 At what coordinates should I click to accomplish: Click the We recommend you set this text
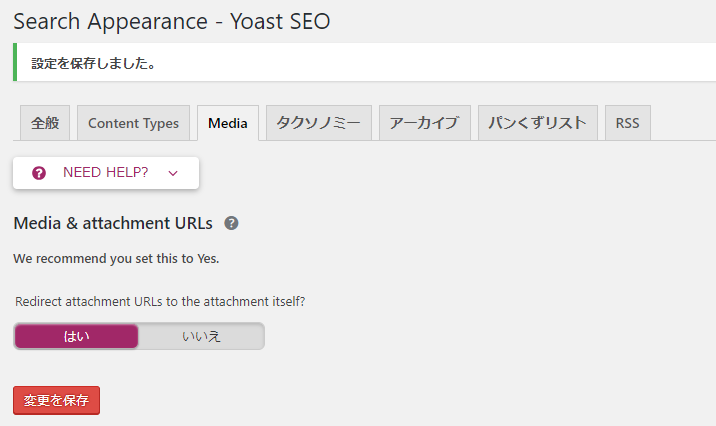pyautogui.click(x=116, y=258)
